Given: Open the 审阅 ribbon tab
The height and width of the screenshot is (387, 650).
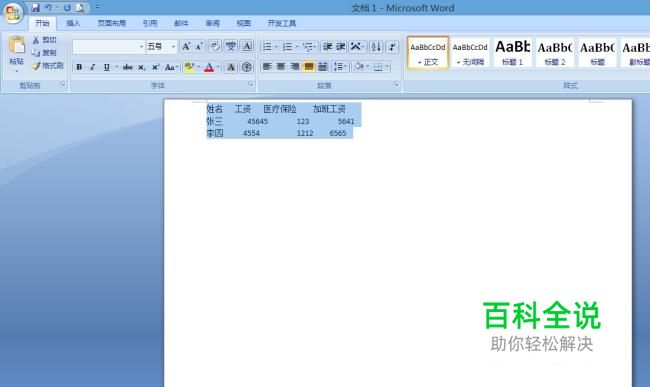Looking at the screenshot, I should (x=213, y=23).
